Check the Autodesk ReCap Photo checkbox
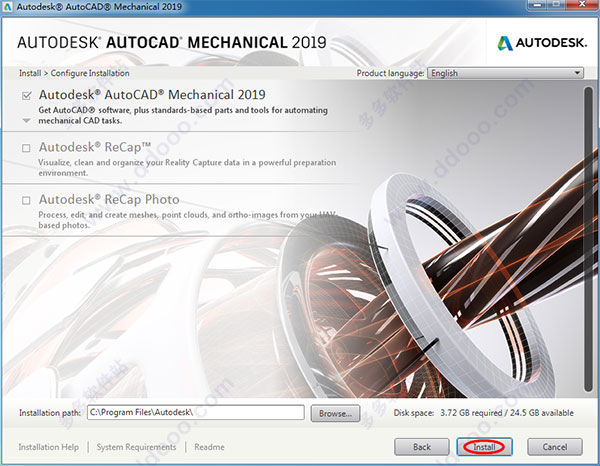This screenshot has width=600, height=466. [26, 200]
